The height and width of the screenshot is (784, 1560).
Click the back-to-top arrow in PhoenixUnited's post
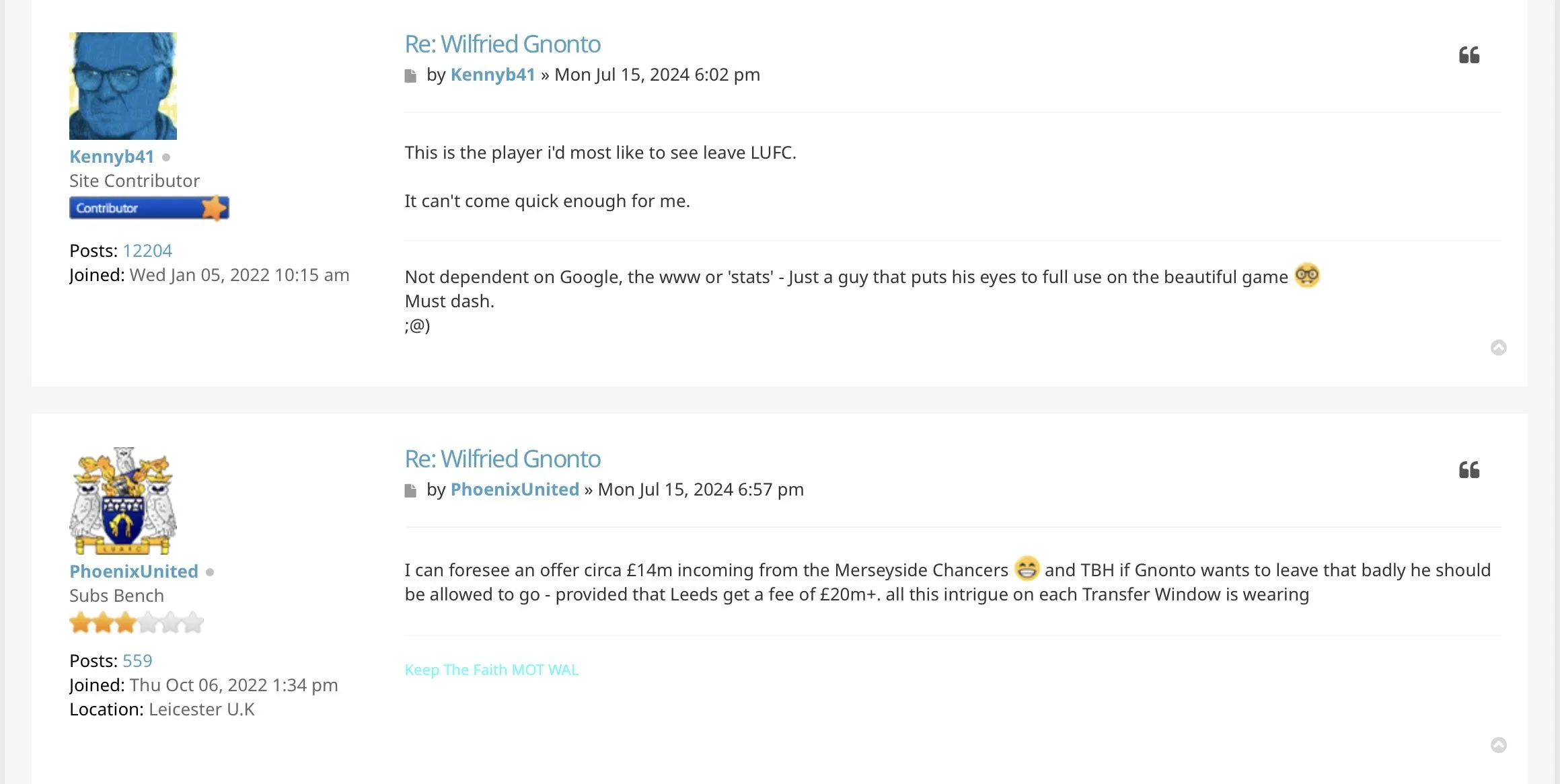[1498, 745]
